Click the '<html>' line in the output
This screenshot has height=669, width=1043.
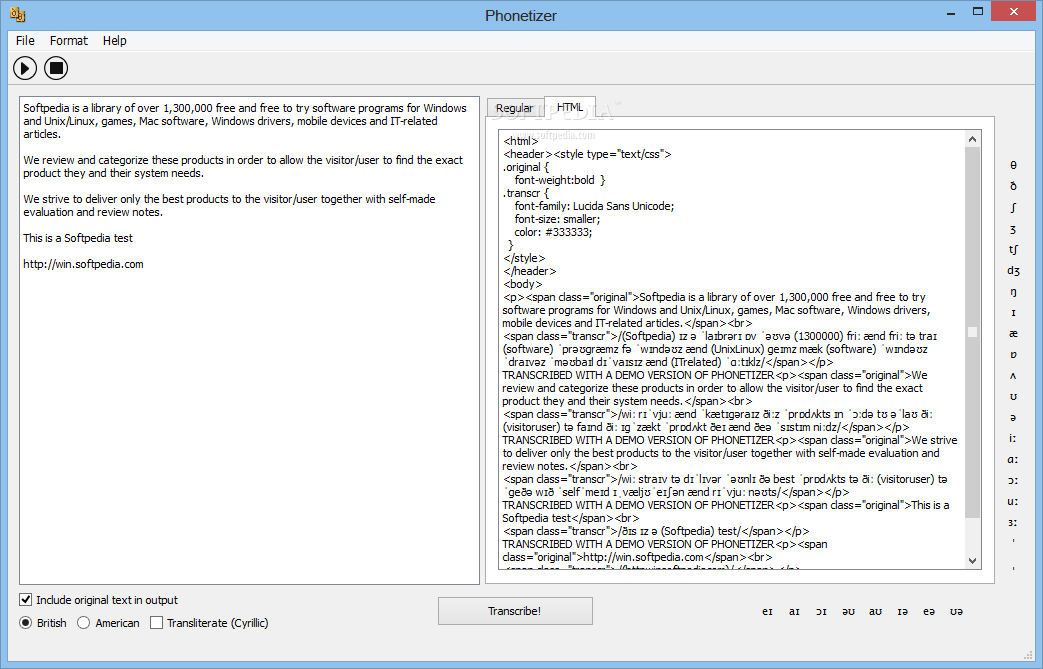521,141
